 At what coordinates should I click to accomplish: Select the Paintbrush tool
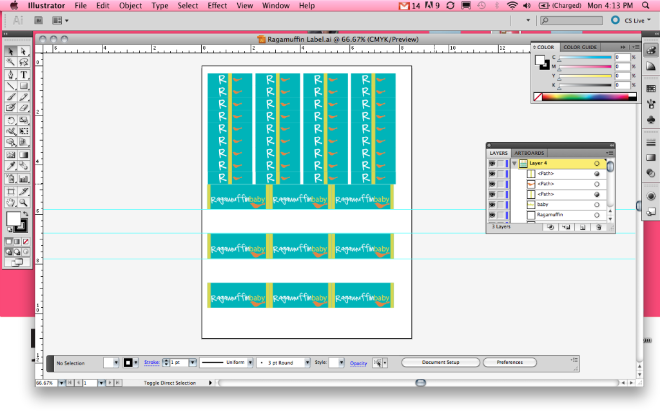(11, 97)
